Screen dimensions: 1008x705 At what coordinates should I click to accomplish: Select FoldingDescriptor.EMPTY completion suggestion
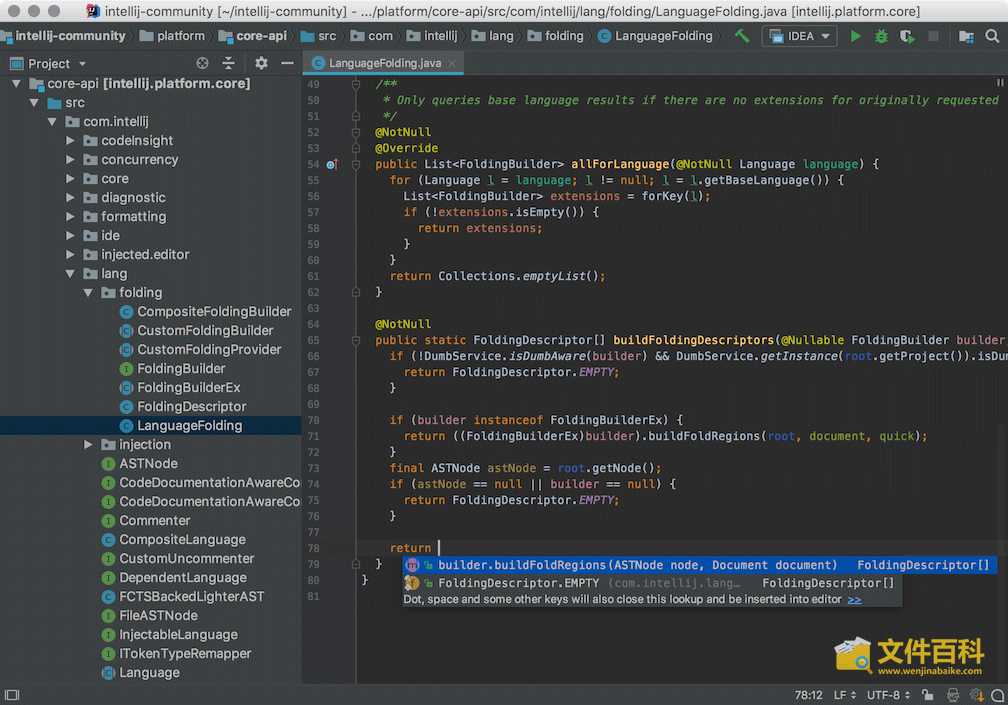[652, 584]
